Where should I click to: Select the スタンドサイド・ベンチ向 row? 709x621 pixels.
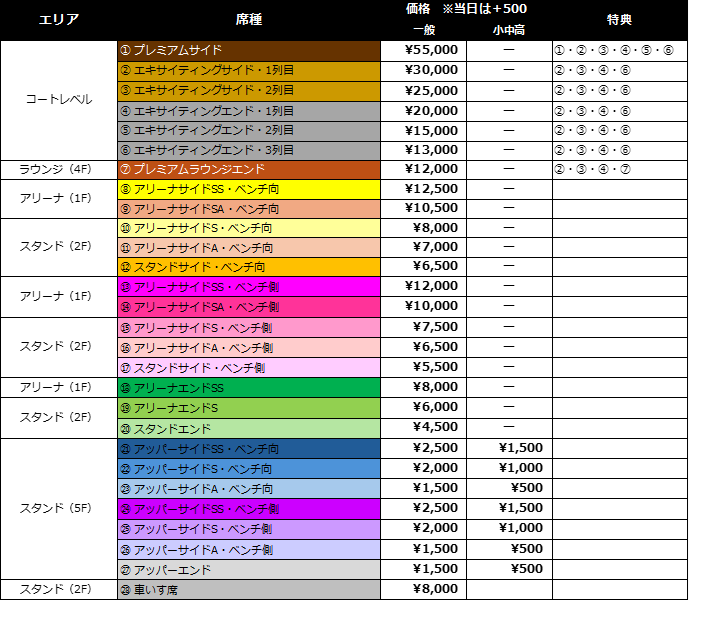tap(249, 267)
